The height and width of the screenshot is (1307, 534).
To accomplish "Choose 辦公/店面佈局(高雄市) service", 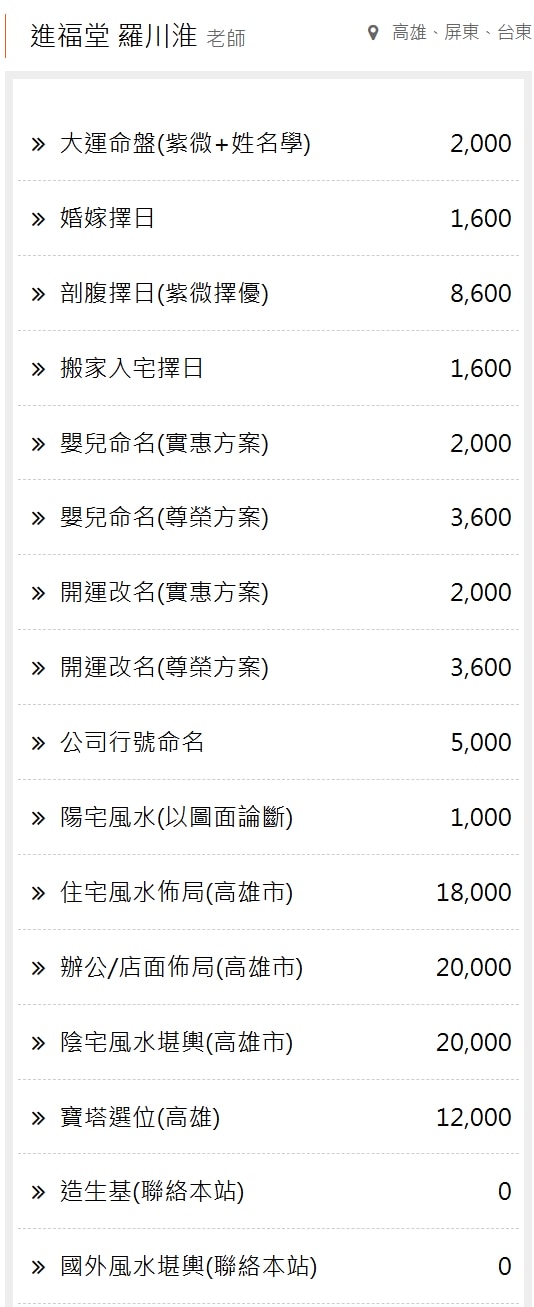I will click(268, 967).
